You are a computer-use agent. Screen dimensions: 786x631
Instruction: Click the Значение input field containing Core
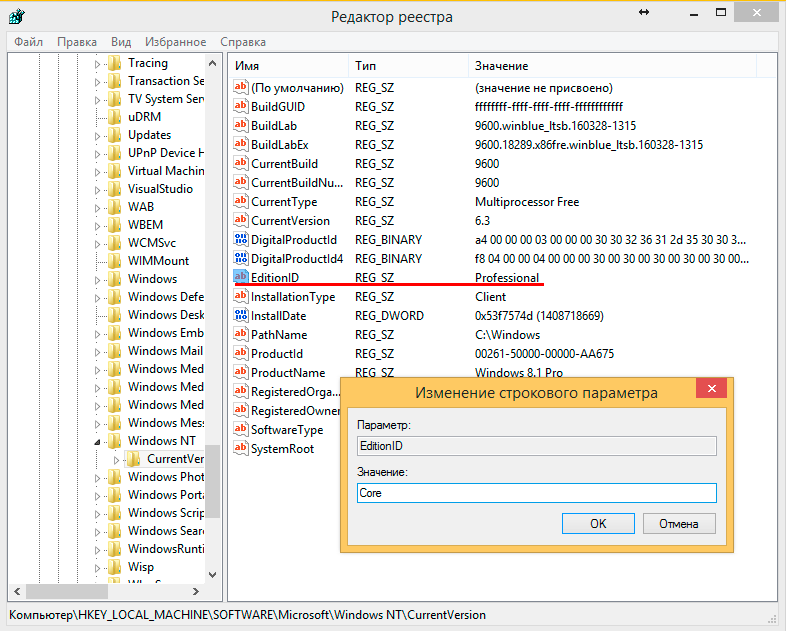coord(536,493)
